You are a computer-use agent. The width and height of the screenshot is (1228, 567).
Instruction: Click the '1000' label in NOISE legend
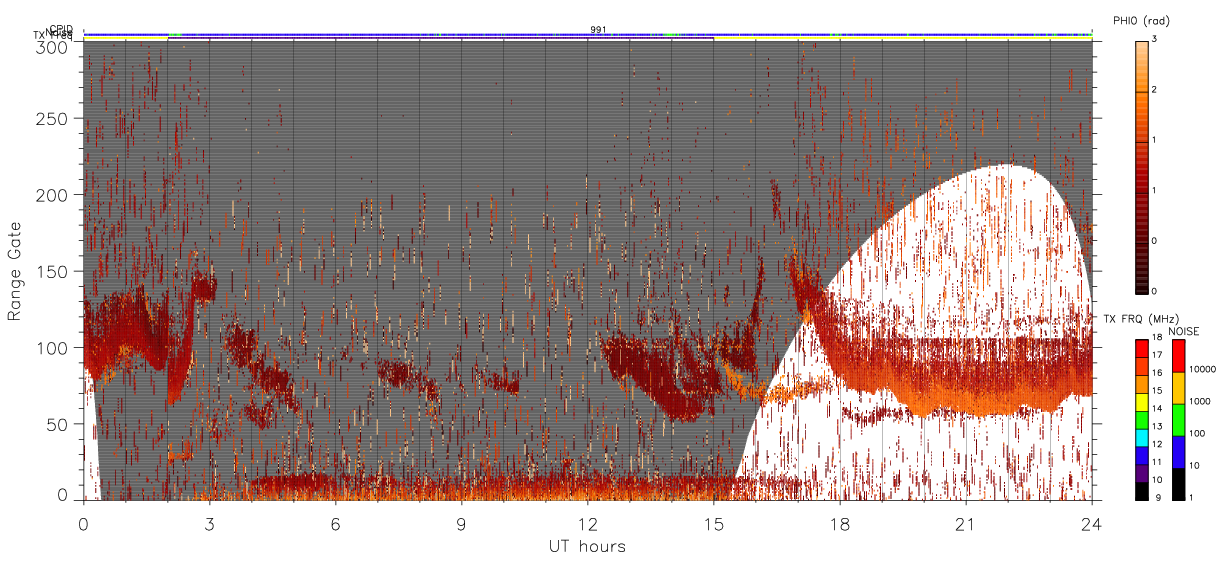click(1201, 401)
